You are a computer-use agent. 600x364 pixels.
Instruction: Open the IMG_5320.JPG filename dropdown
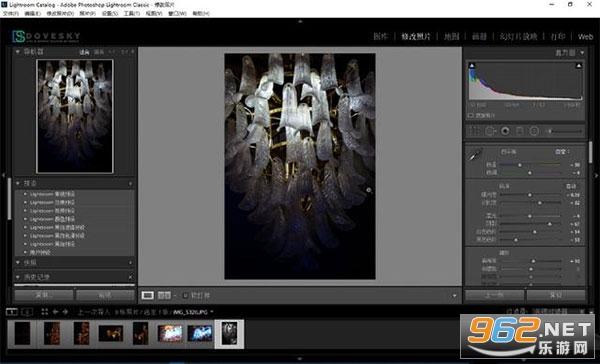193,312
